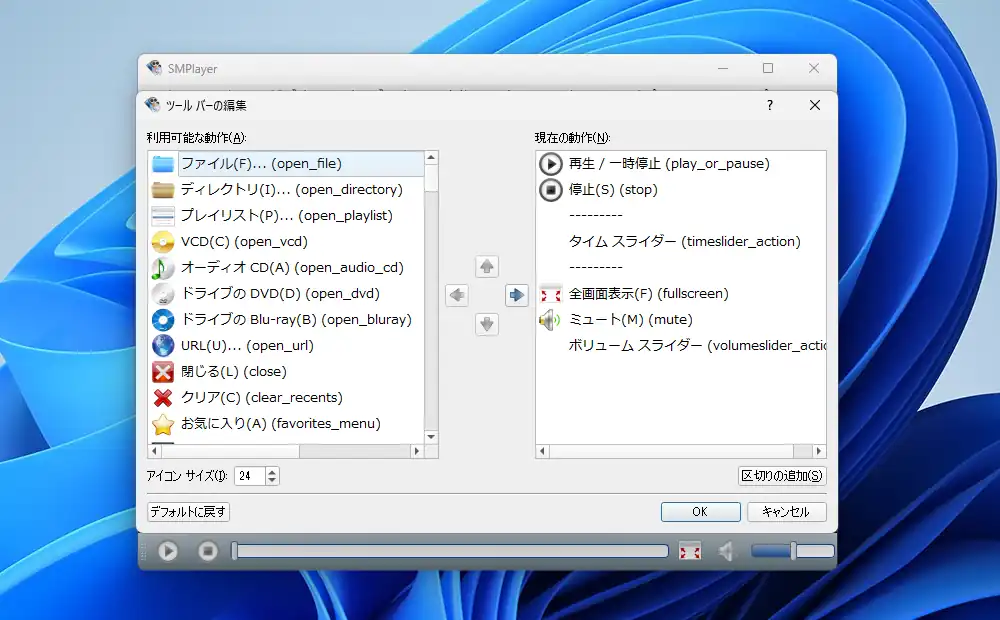Increase the icon size using the up stepper arrow
Screen dimensions: 1000x620
tap(270, 471)
